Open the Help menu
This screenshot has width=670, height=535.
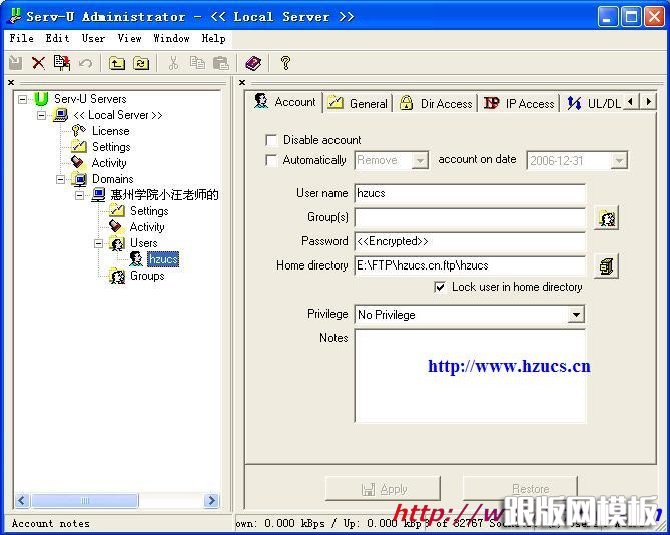coord(213,38)
